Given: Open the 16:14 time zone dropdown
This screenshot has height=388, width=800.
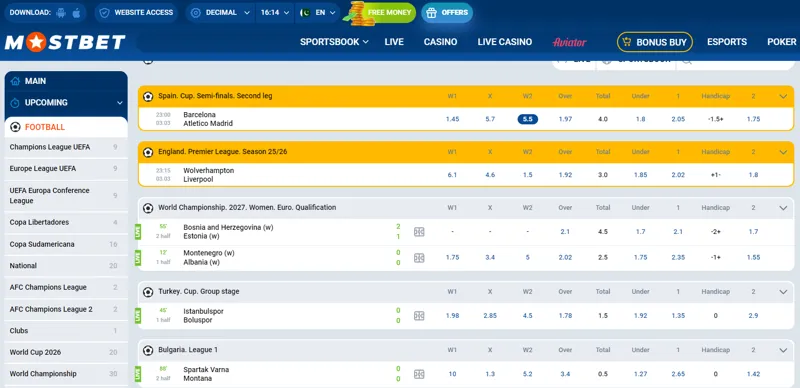Looking at the screenshot, I should 275,13.
